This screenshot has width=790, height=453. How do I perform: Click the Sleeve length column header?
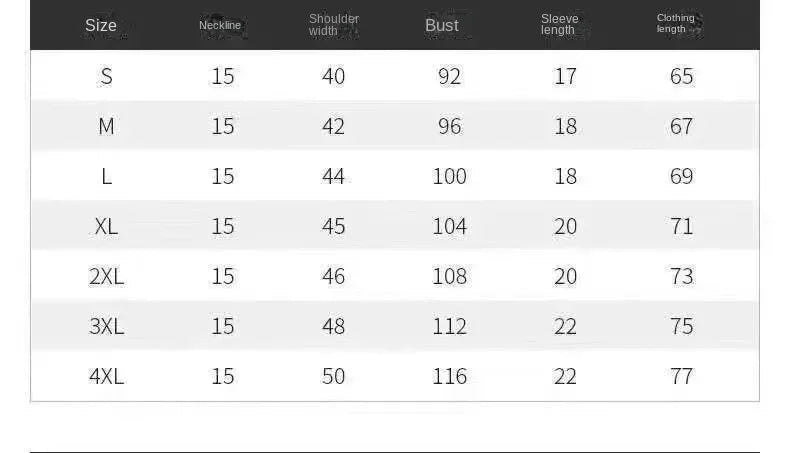(x=559, y=25)
